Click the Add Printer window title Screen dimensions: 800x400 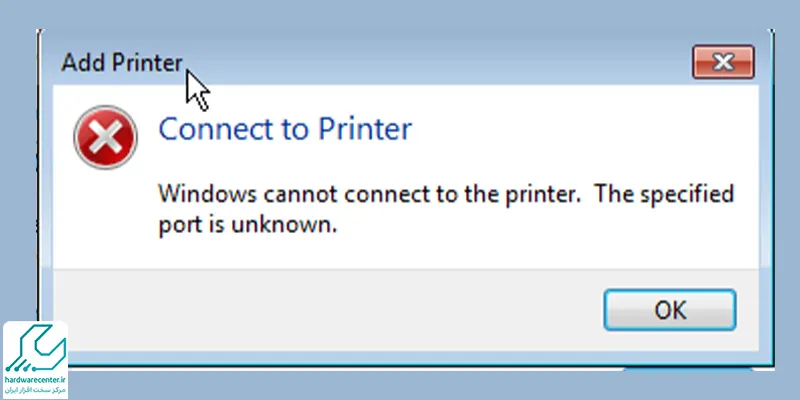coord(121,63)
